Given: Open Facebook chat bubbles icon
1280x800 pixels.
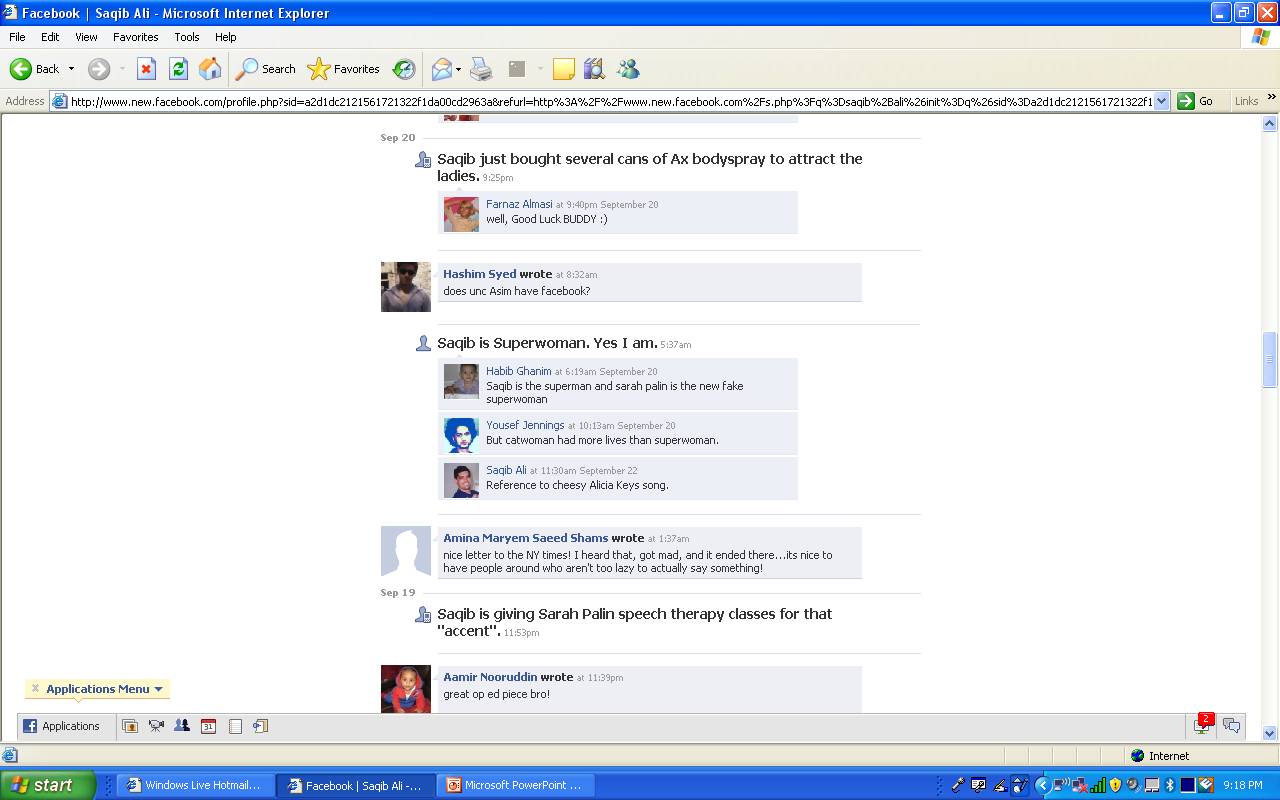Looking at the screenshot, I should click(1232, 726).
